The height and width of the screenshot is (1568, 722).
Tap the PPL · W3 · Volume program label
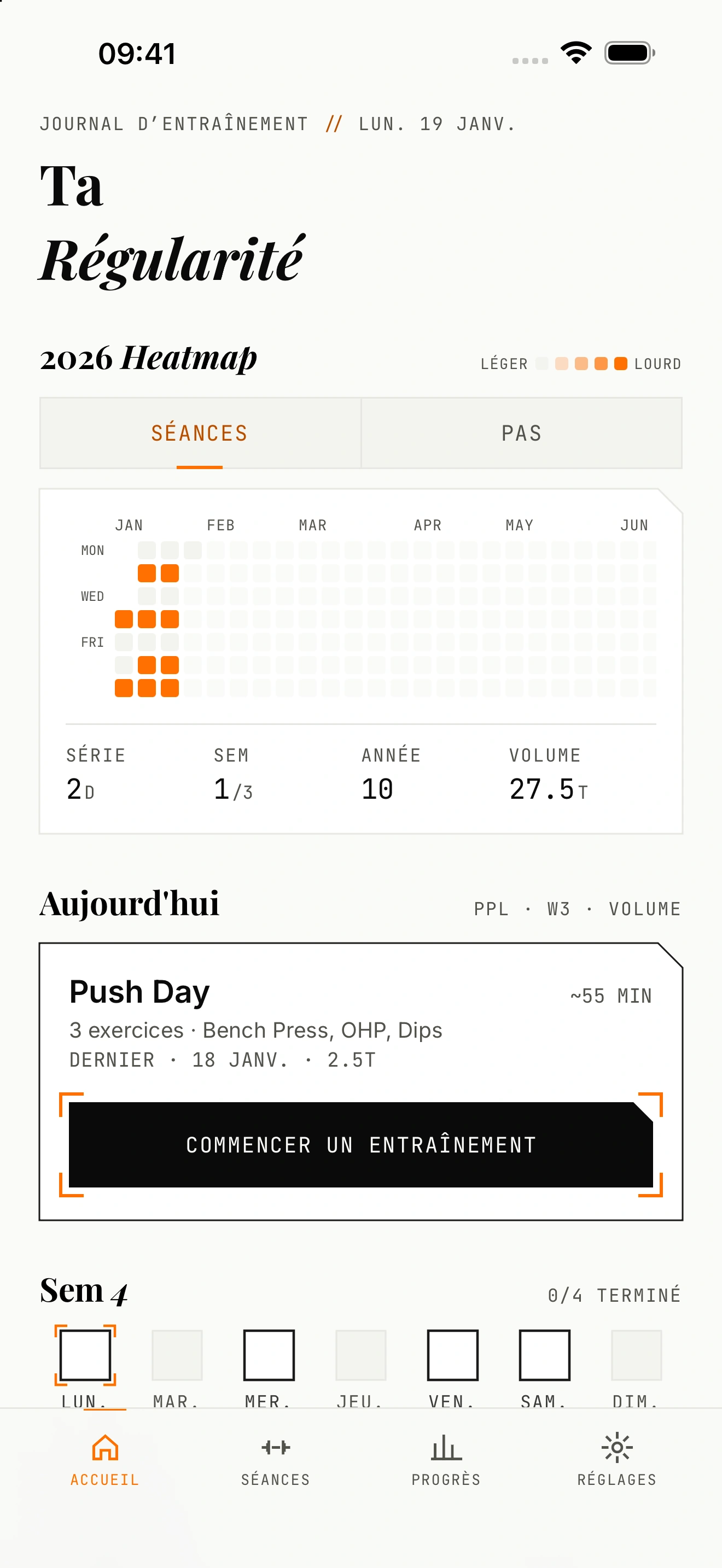(x=577, y=909)
